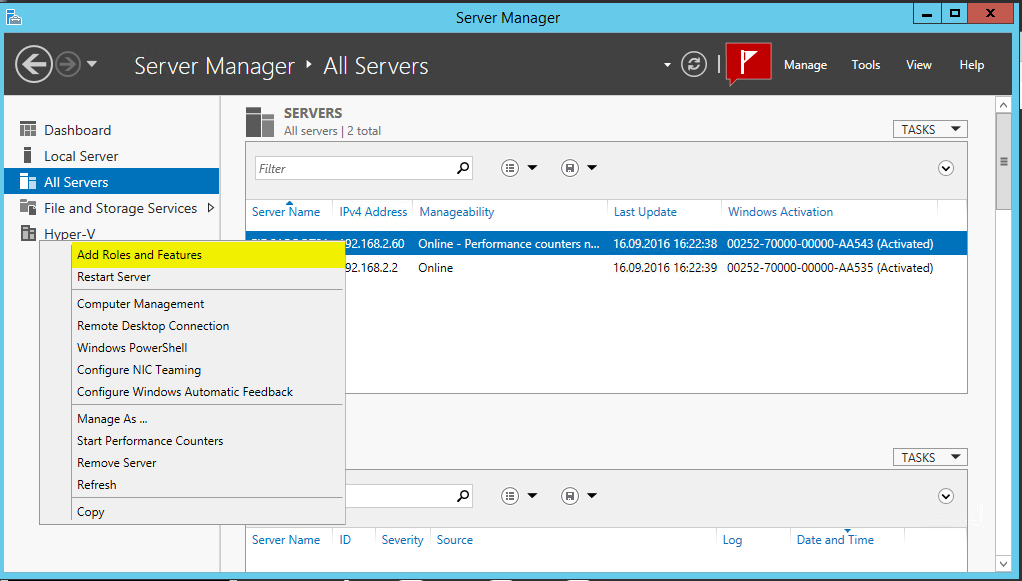The width and height of the screenshot is (1022, 581).
Task: Sort by Server Name column in Servers
Action: (x=286, y=212)
